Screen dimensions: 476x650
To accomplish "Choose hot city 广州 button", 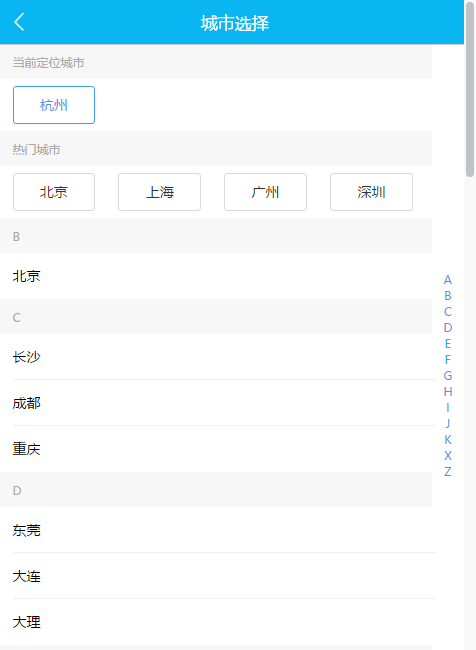I will pyautogui.click(x=265, y=192).
